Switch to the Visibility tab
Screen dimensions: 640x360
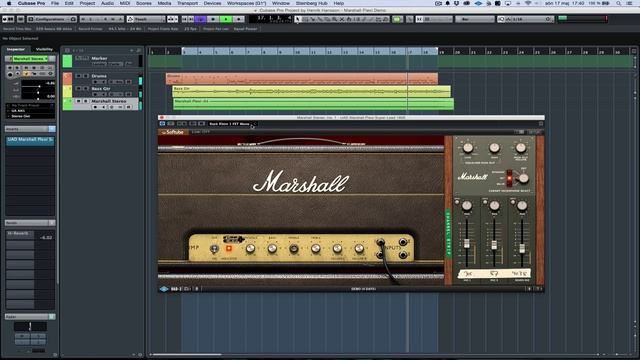click(44, 49)
